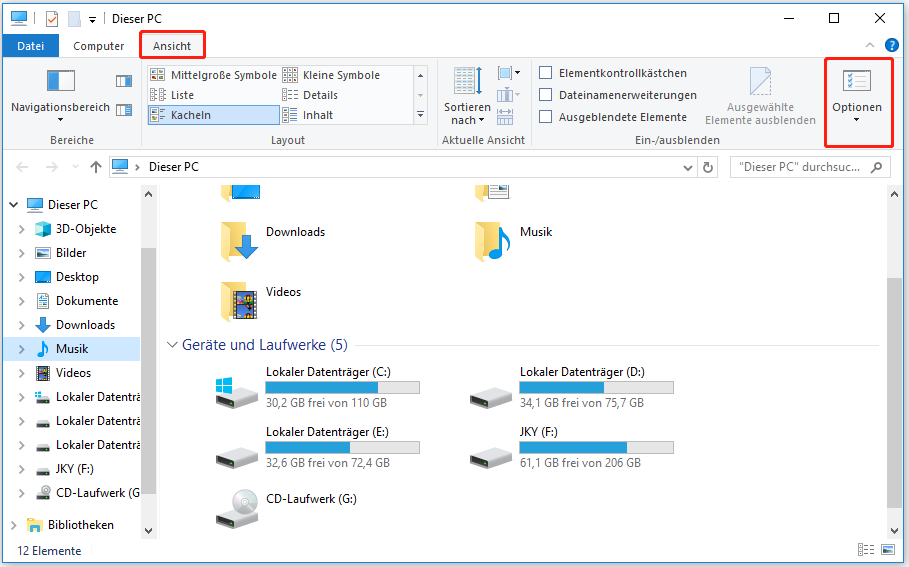Switch to large thumbnails view in status bar
909x567 pixels.
pyautogui.click(x=887, y=550)
